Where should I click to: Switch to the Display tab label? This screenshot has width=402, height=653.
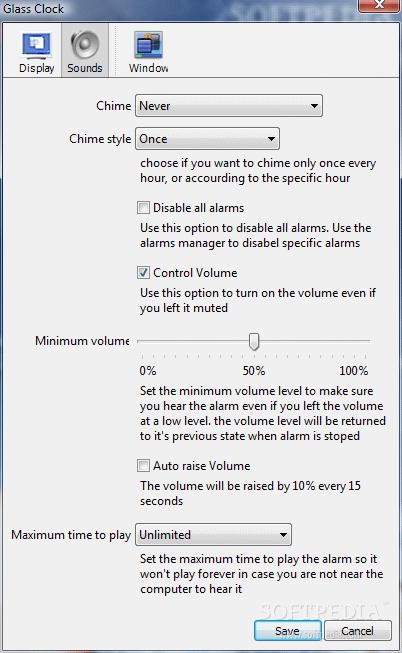point(37,68)
